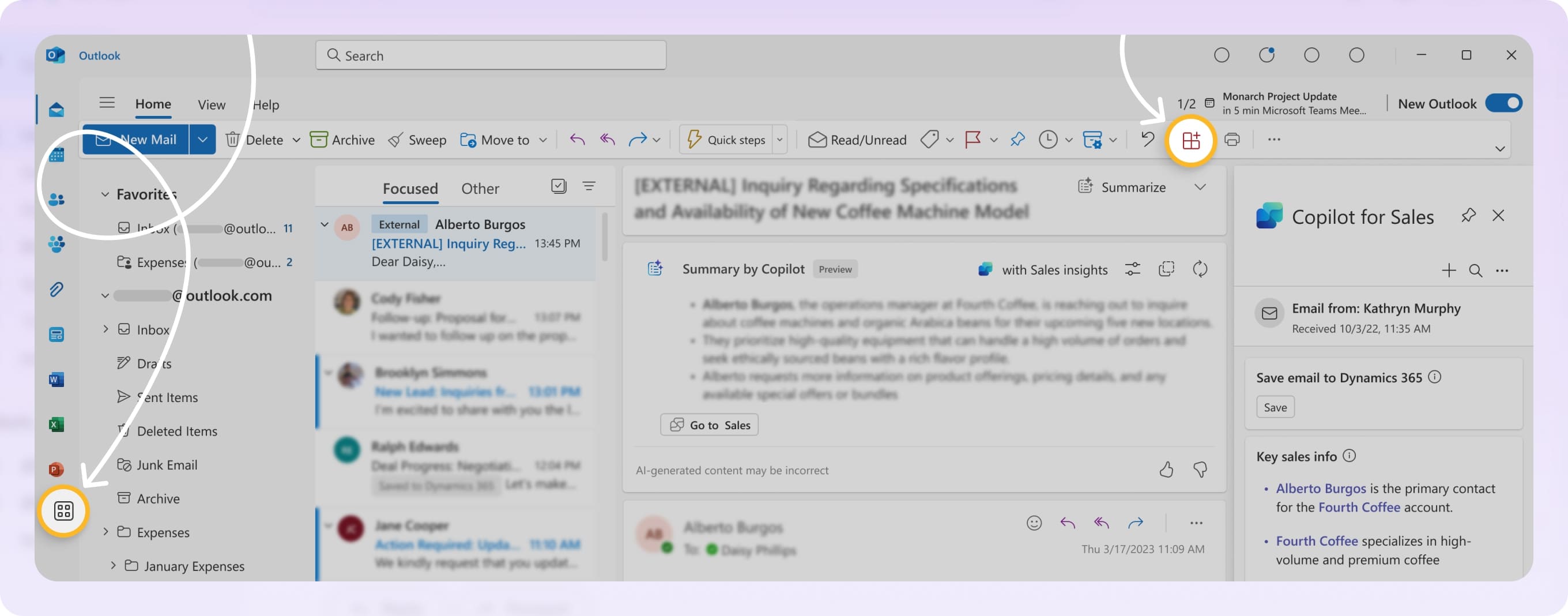
Task: Open the Other inbox tab
Action: click(x=480, y=188)
